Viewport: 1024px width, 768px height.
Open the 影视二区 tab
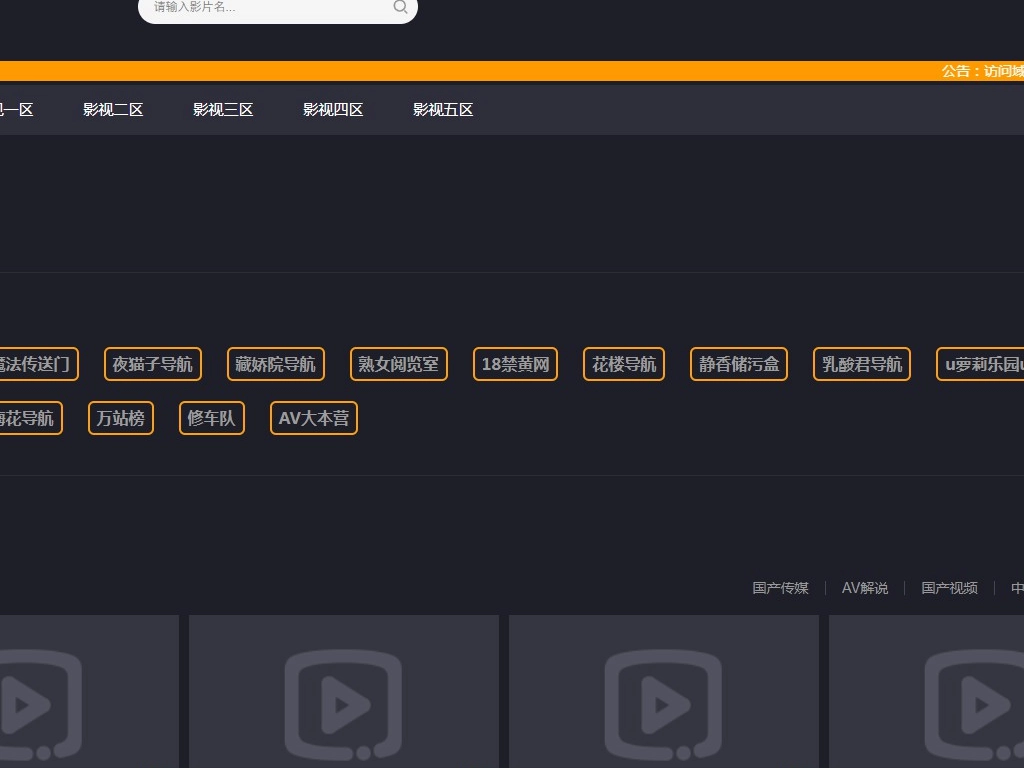(113, 110)
